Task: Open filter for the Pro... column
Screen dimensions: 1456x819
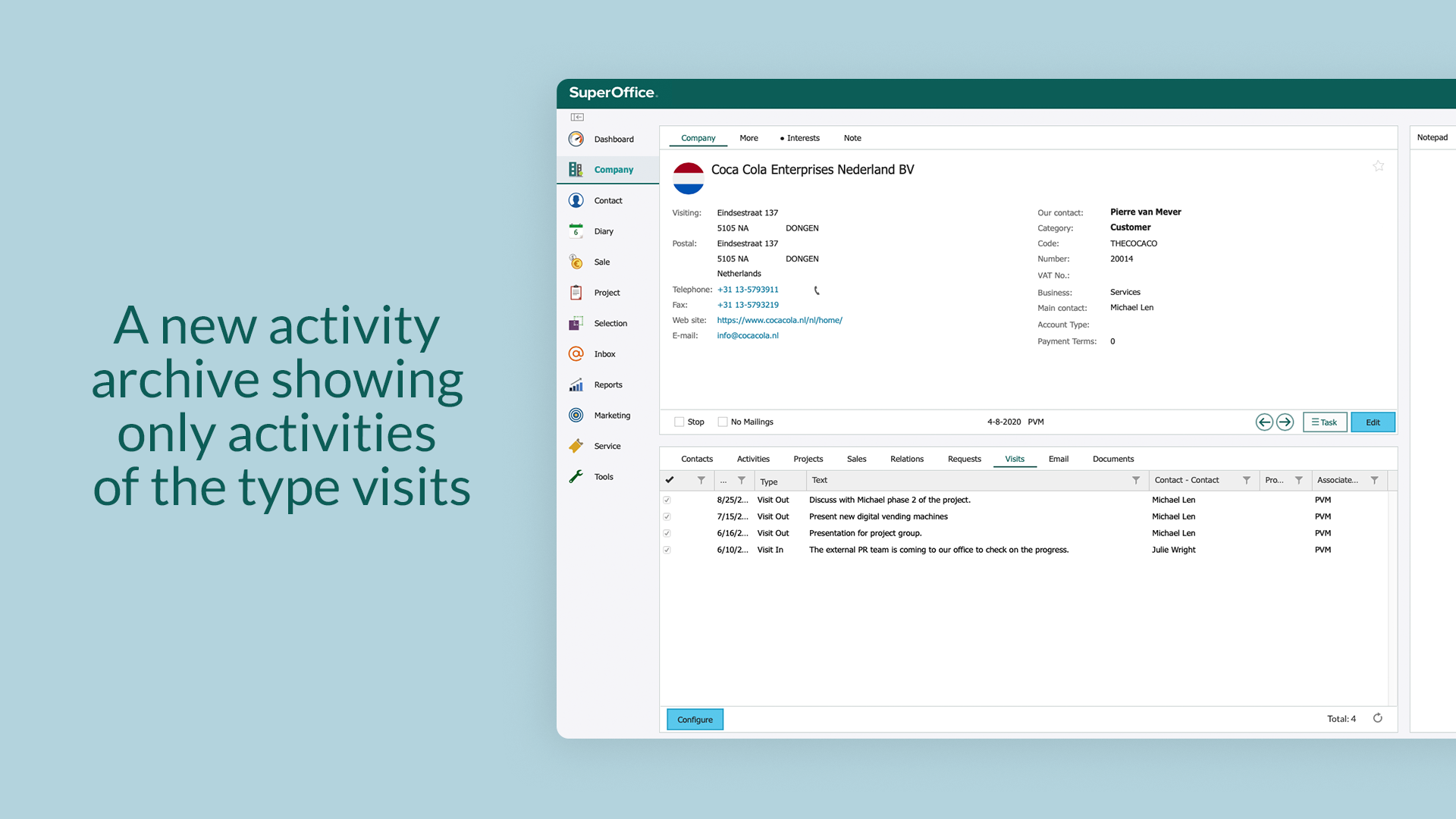Action: (1299, 480)
